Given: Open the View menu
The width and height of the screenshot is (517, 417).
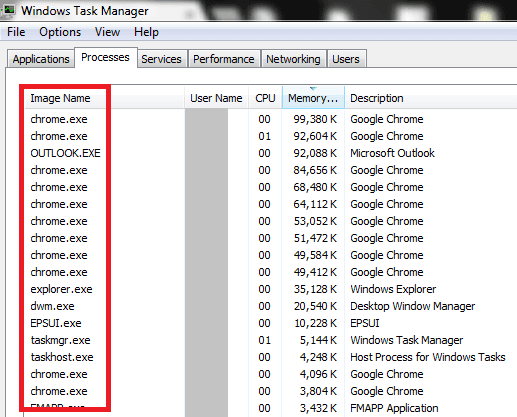Looking at the screenshot, I should [x=107, y=32].
